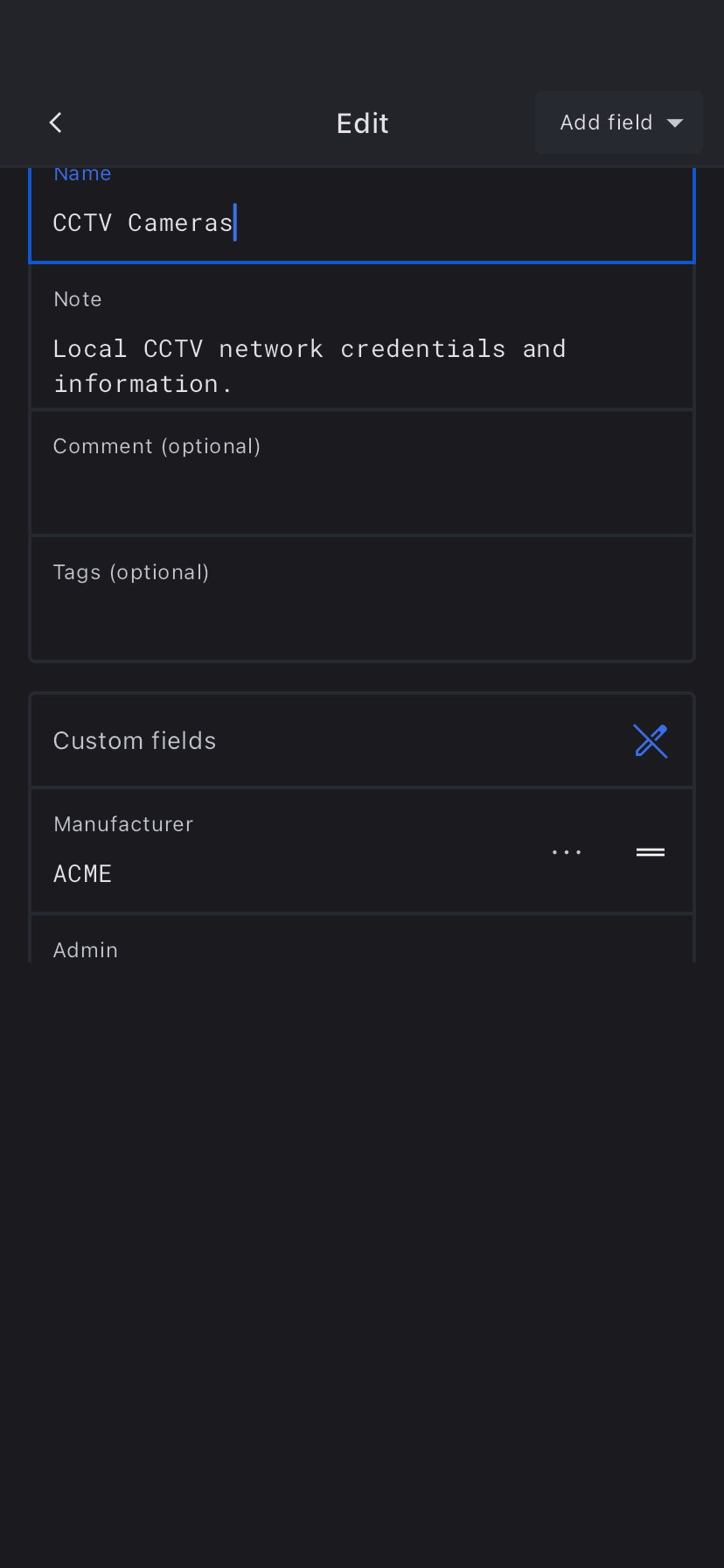This screenshot has height=1568, width=724.
Task: Click the Add field dropdown triangle
Action: click(x=675, y=123)
